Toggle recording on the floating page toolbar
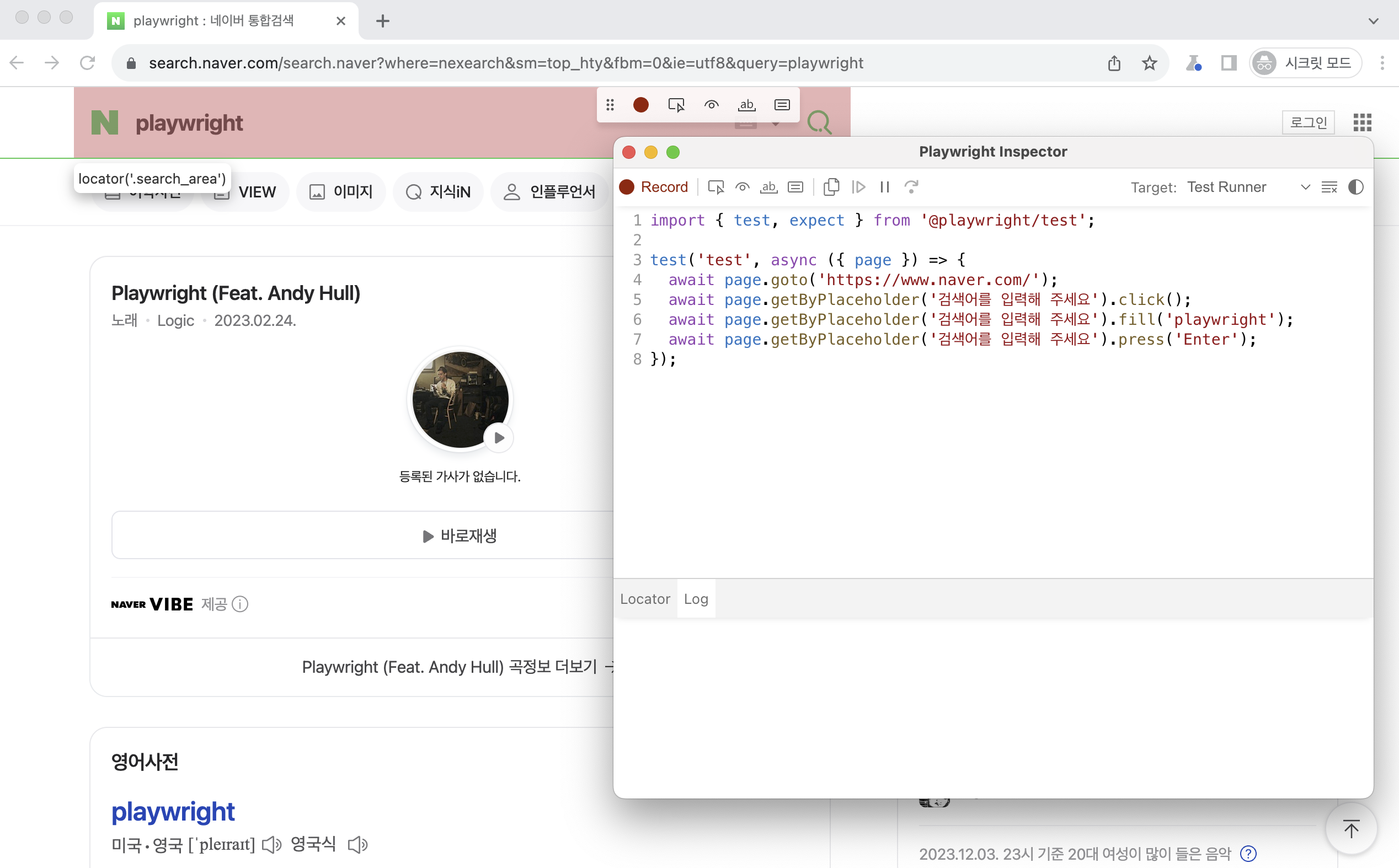This screenshot has width=1399, height=868. (x=642, y=104)
